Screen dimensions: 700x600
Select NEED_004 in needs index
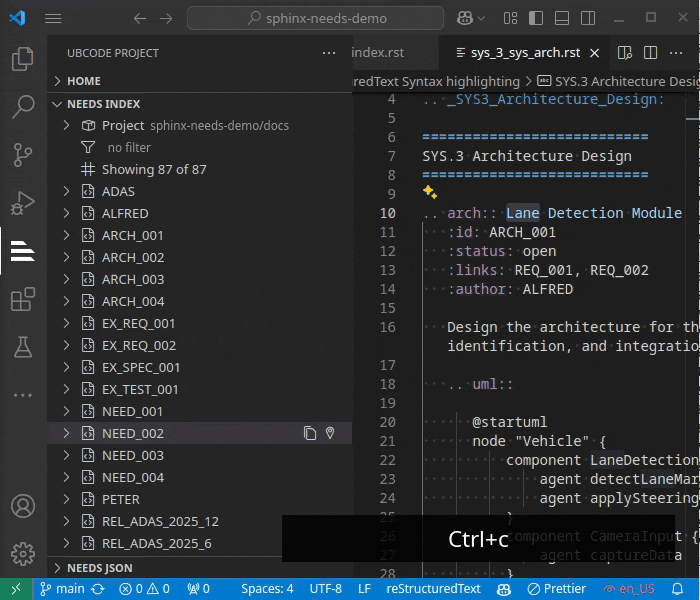200,478
